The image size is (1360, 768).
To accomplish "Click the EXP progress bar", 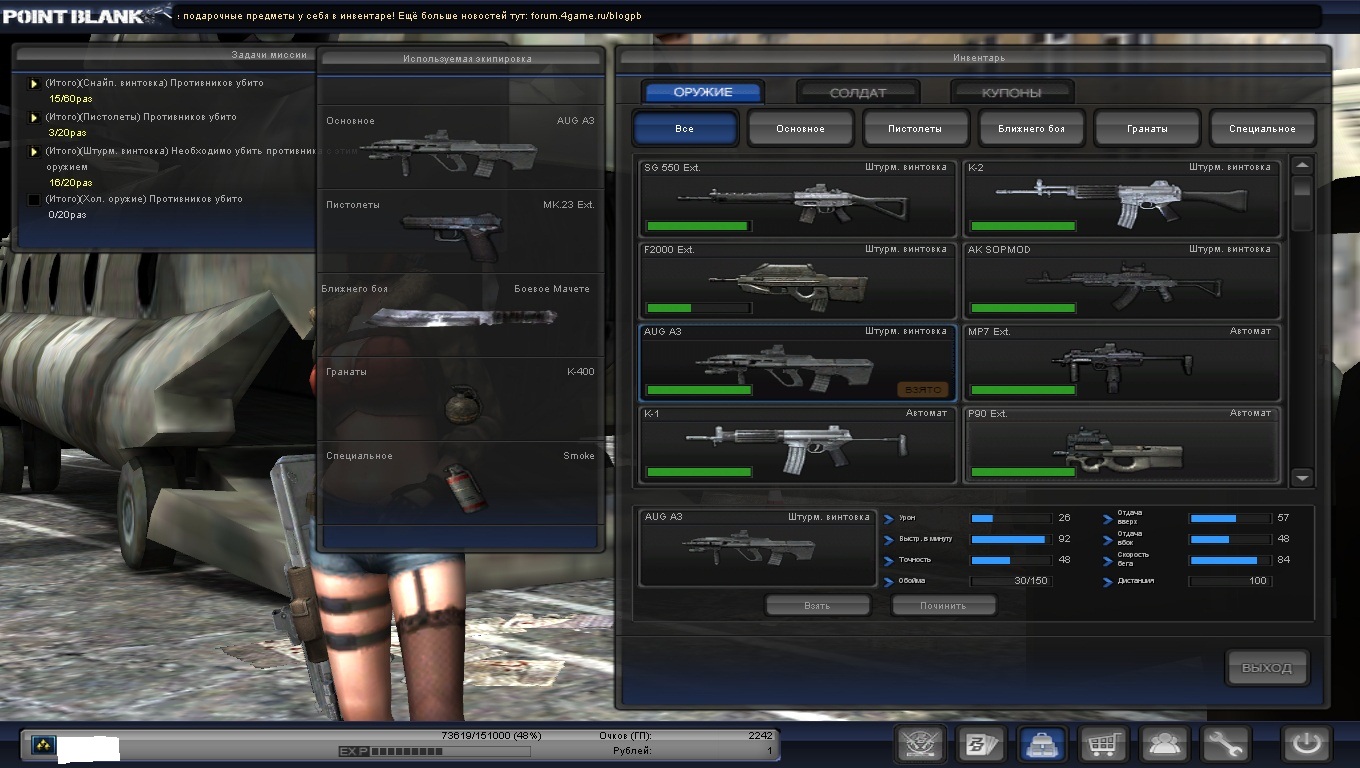I will tap(450, 751).
